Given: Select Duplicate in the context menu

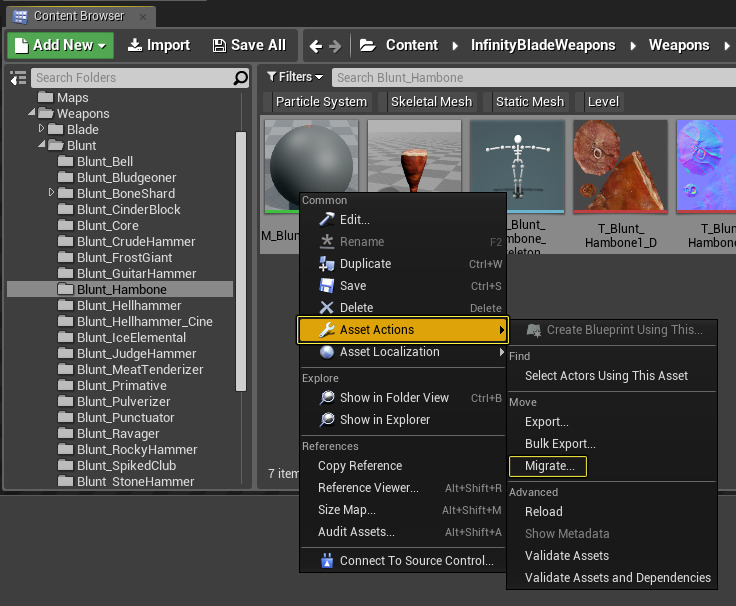Looking at the screenshot, I should coord(365,264).
